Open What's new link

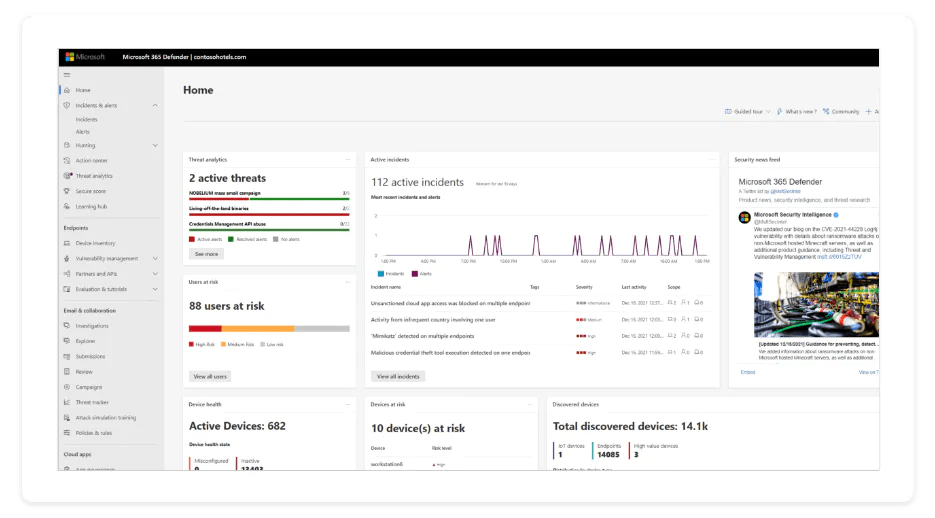797,111
